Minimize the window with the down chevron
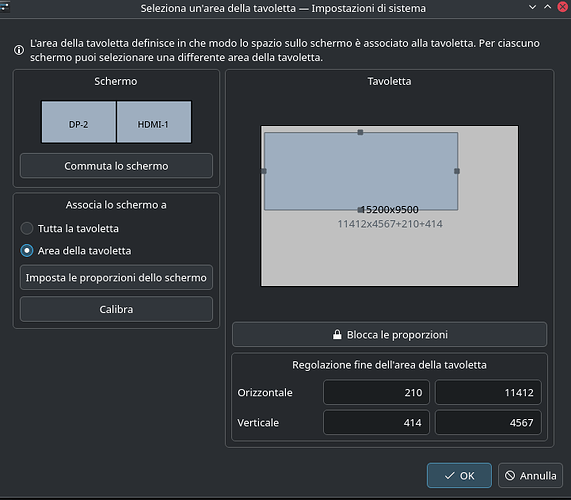Screen dimensions: 571x500 [532, 7]
